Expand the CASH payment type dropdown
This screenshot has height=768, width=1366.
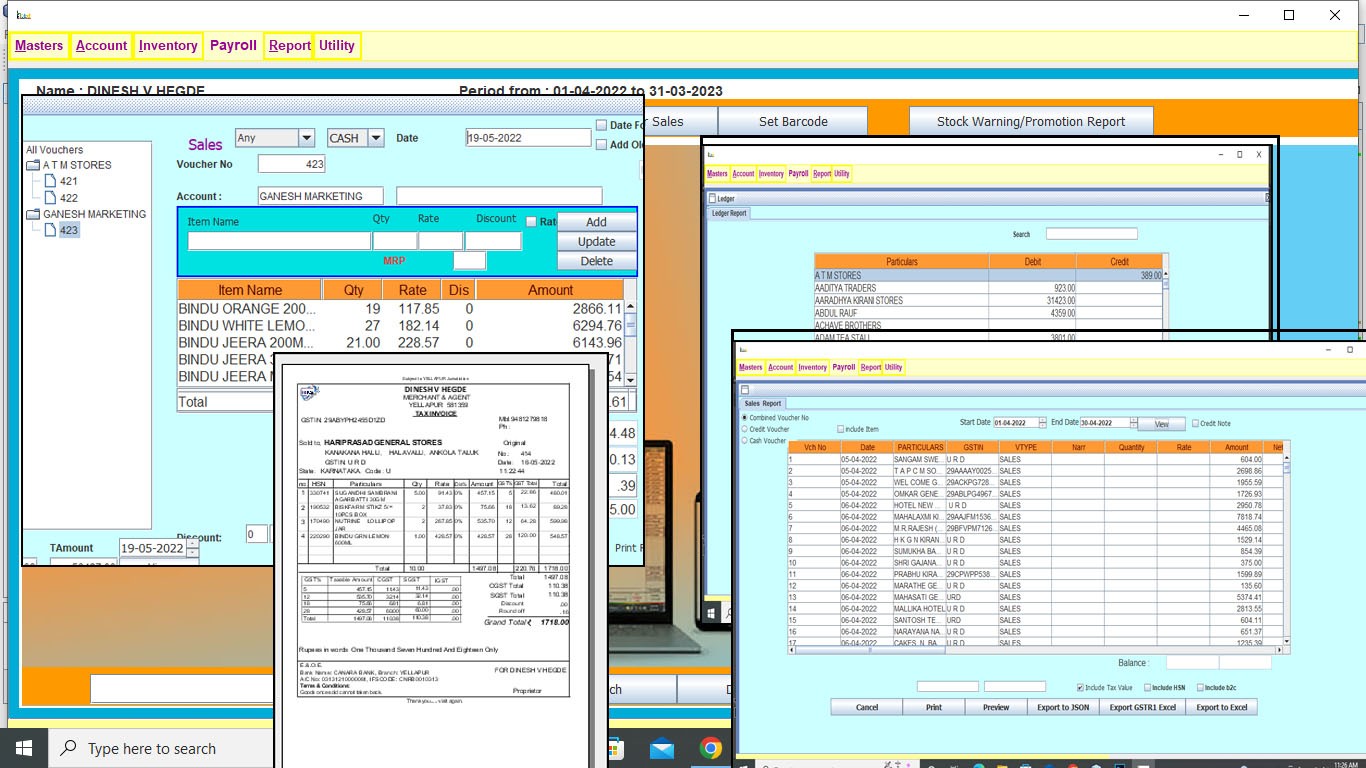[376, 138]
